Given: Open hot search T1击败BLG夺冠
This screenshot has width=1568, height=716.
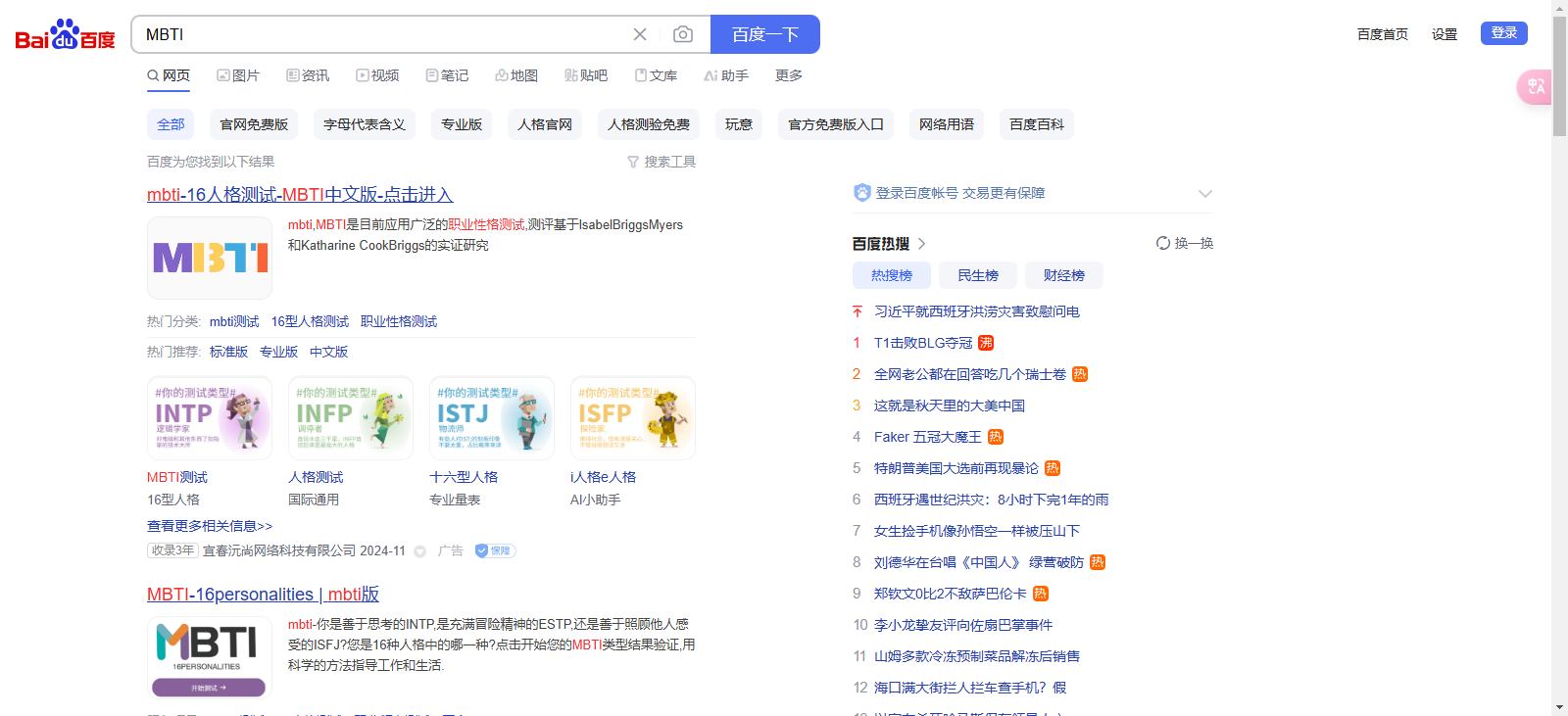Looking at the screenshot, I should [923, 343].
